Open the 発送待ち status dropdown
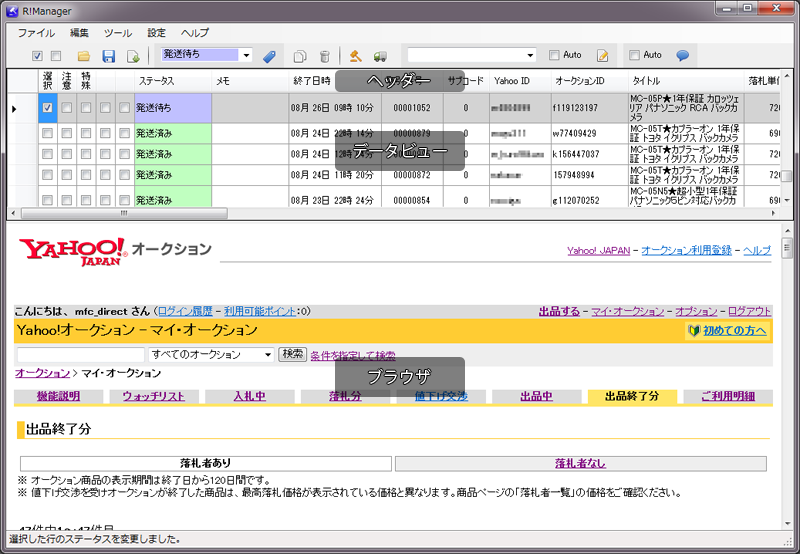 click(x=246, y=55)
